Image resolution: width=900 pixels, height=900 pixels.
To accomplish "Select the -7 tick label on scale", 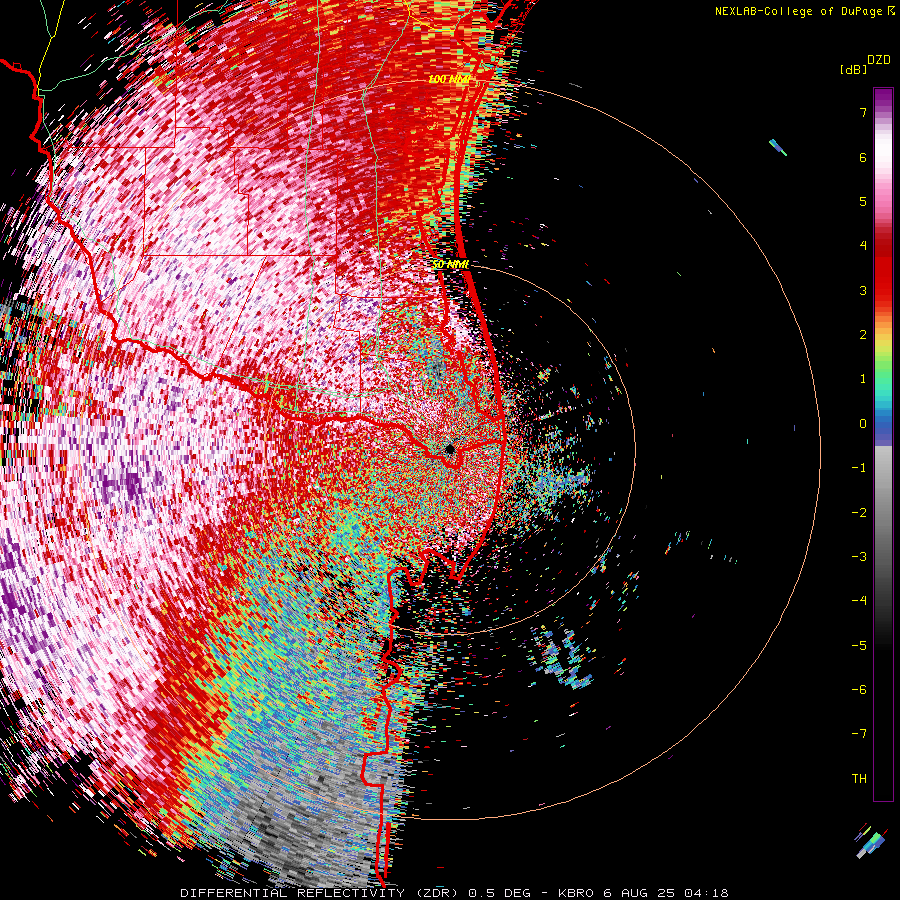I will (859, 734).
